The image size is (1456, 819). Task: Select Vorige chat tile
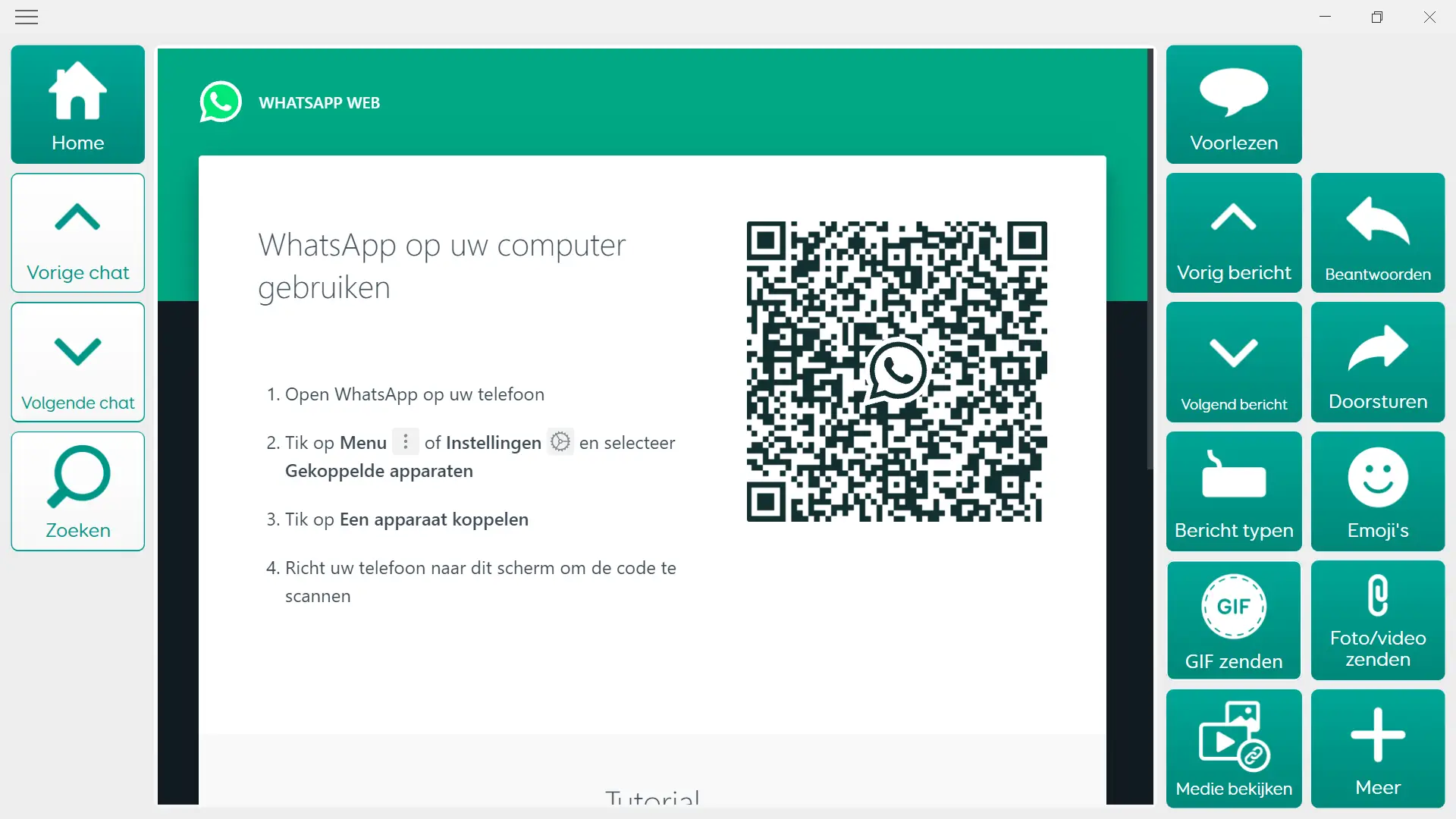click(x=78, y=233)
